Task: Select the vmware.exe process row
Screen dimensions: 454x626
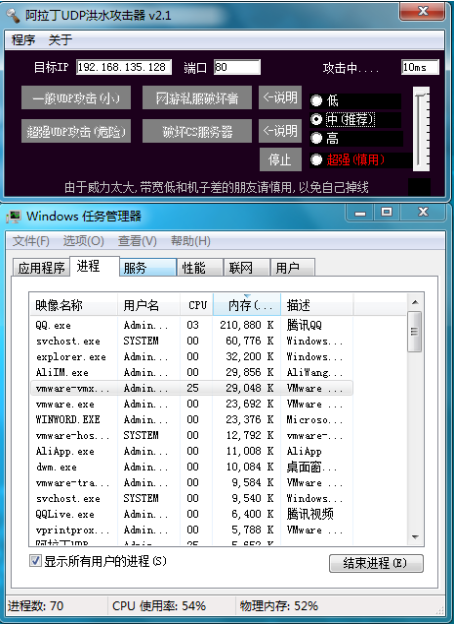Action: 192,404
